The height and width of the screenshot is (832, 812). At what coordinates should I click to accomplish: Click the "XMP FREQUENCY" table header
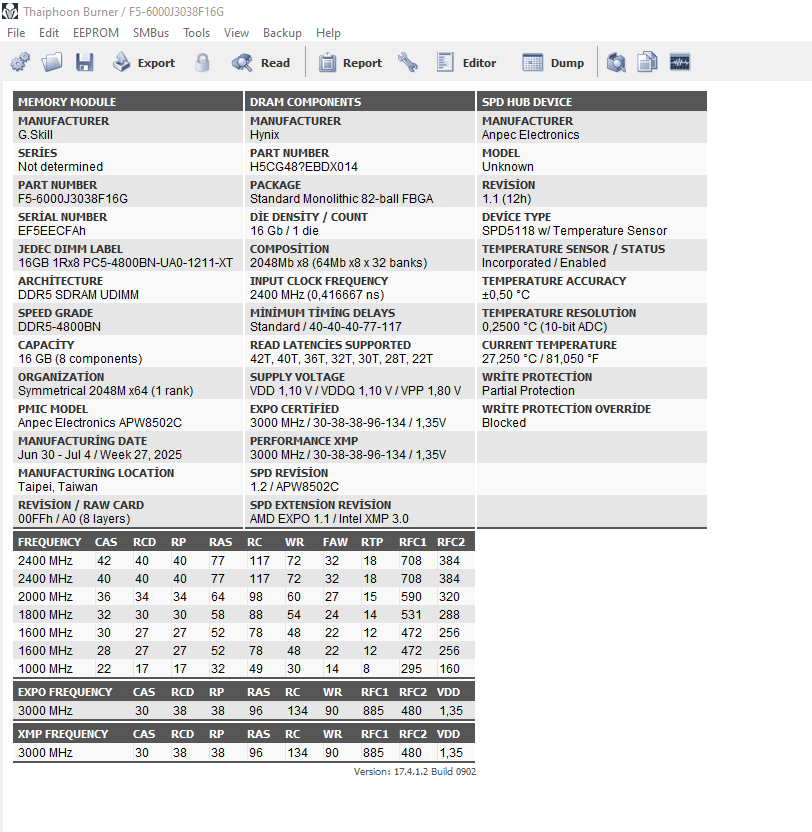(63, 734)
